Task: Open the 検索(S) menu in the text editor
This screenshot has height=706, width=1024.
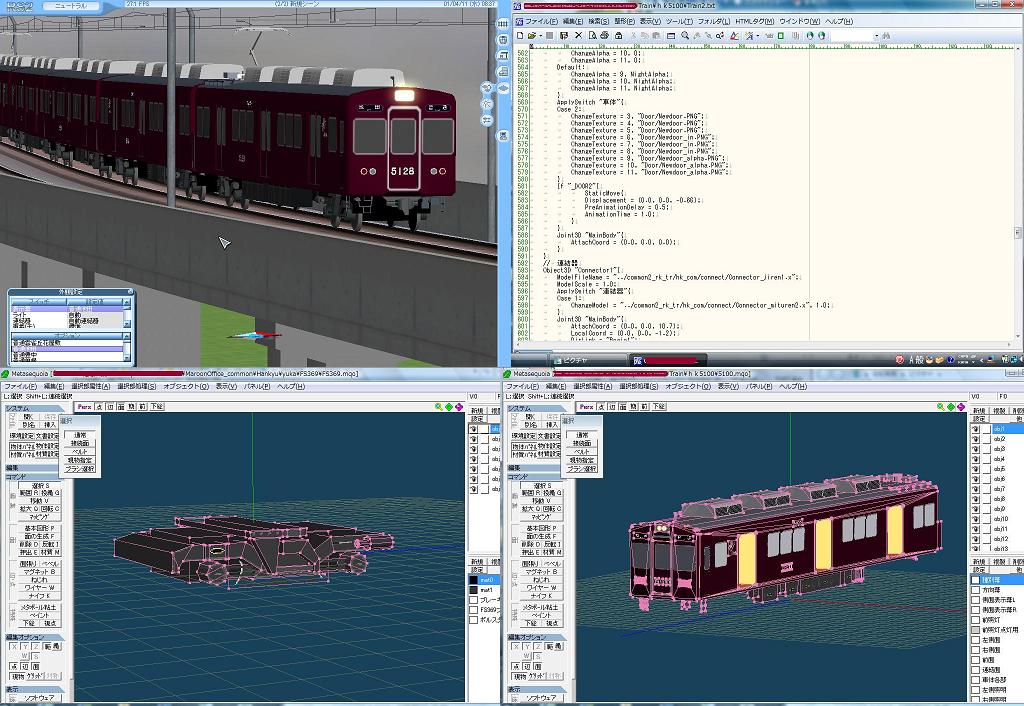Action: click(x=599, y=22)
